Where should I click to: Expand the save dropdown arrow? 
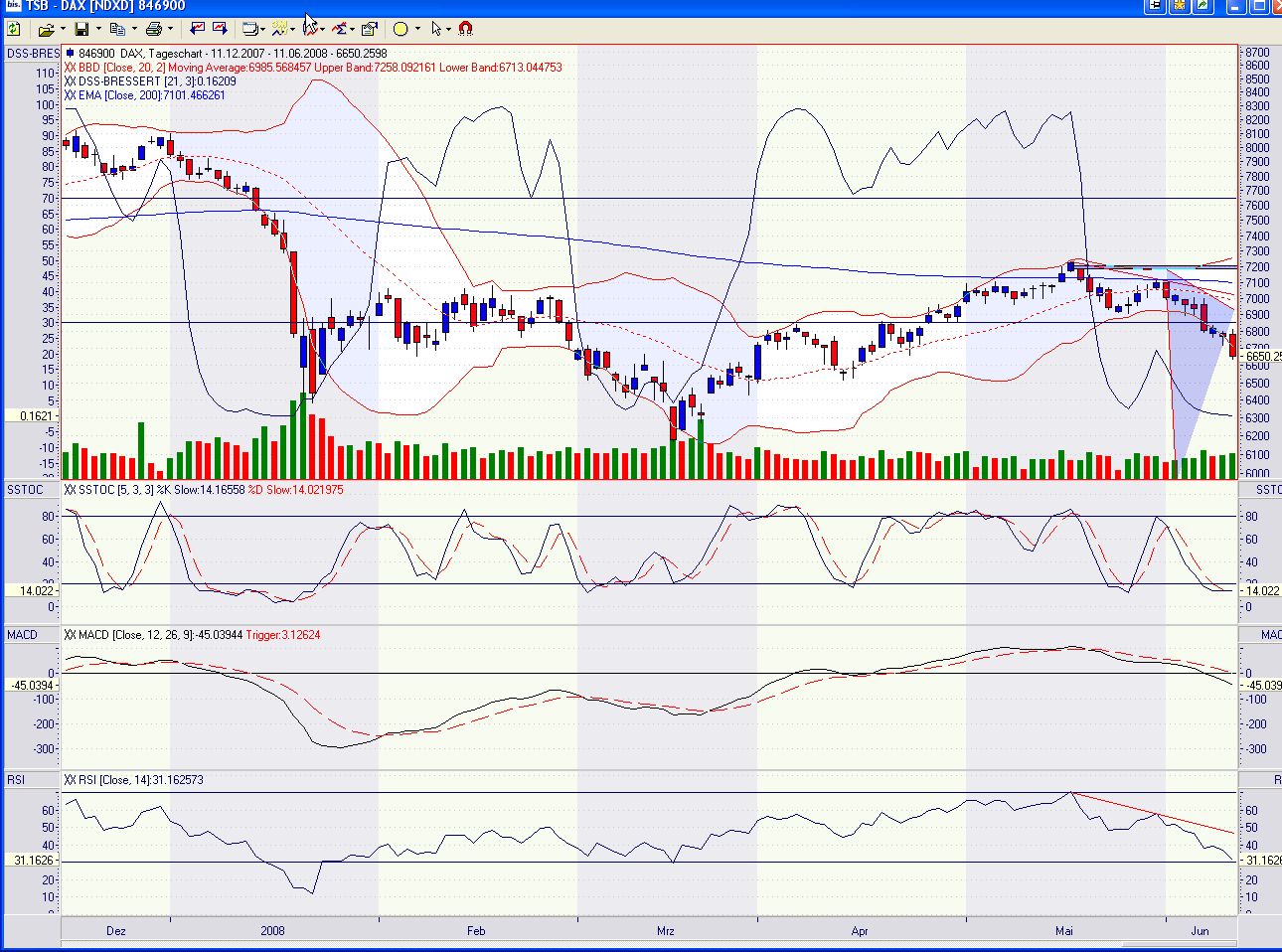97,30
